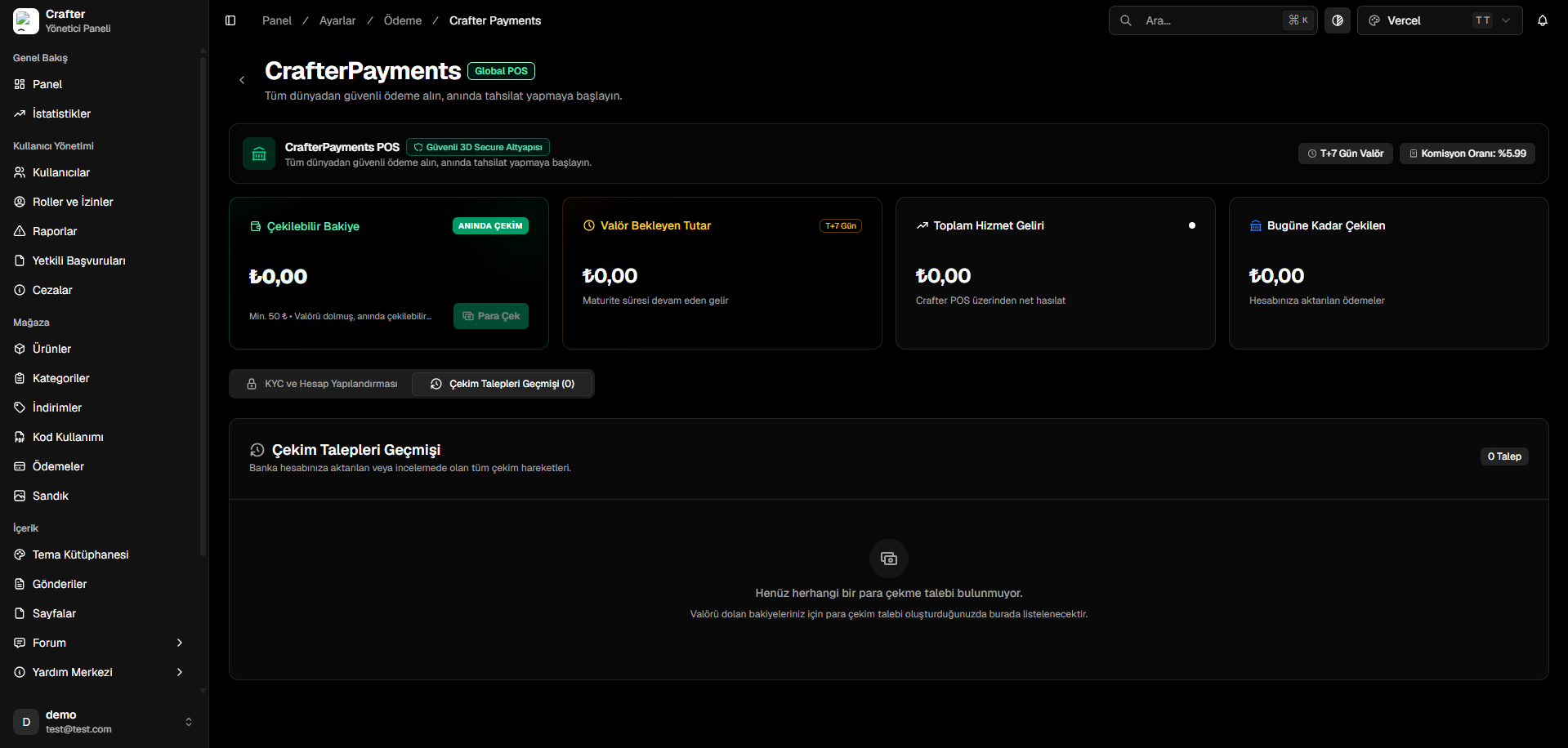Viewport: 1568px width, 748px height.
Task: Open Sandık in the sidebar
Action: point(100,496)
